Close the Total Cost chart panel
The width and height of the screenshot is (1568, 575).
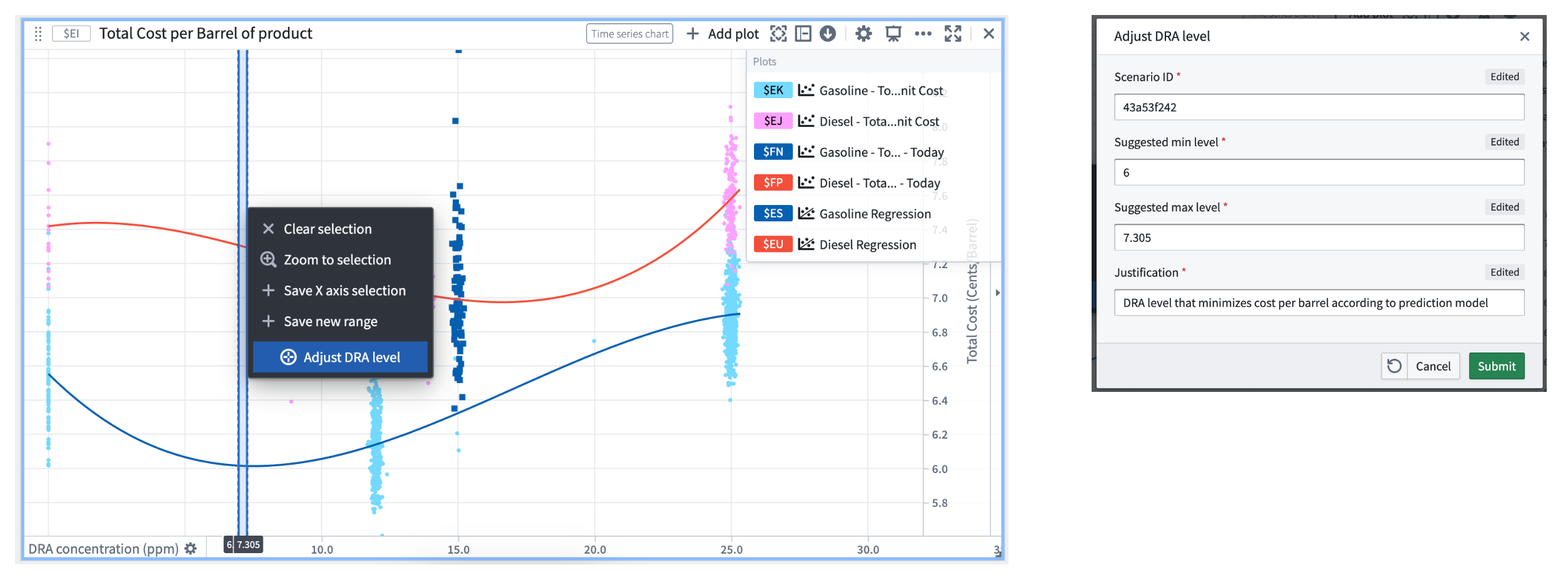[x=988, y=34]
